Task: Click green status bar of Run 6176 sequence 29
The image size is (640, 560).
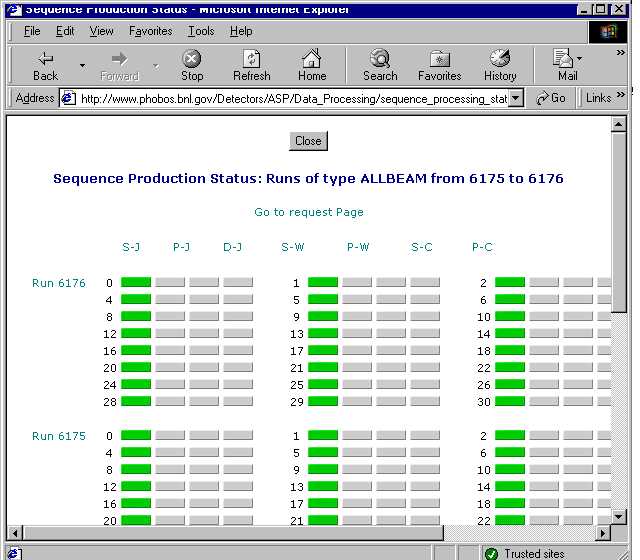Action: [x=323, y=401]
